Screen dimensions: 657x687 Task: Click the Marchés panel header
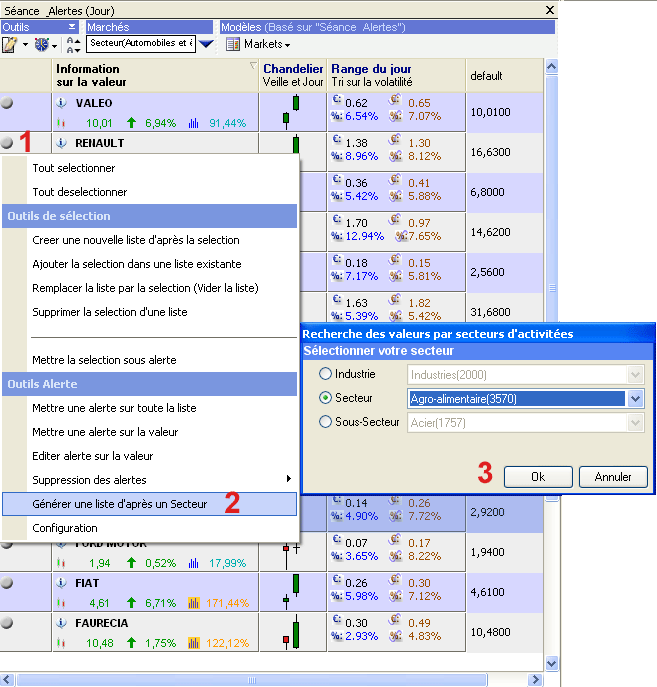tap(149, 27)
